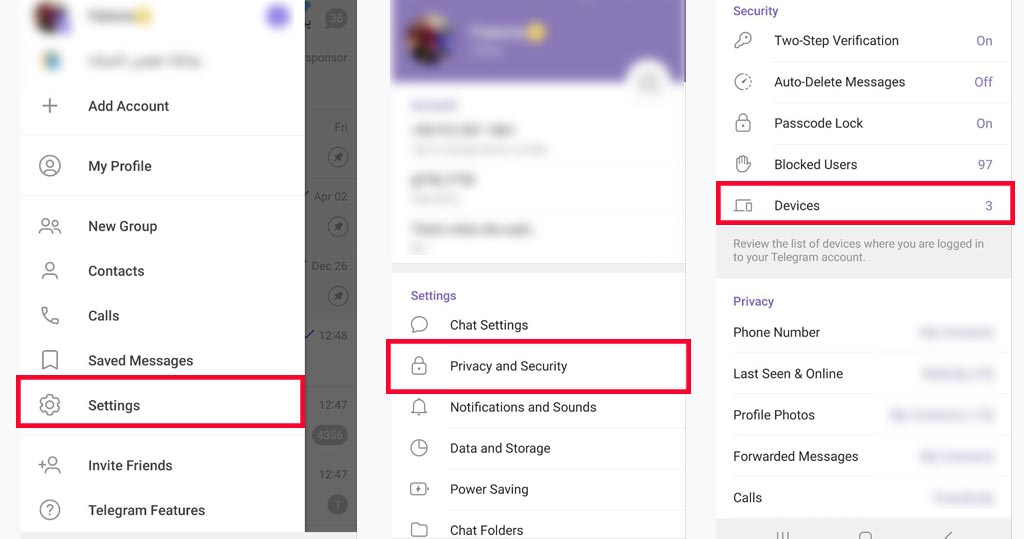Tap the Auto-Delete Messages 'Off' value
This screenshot has width=1024, height=539.
[984, 82]
